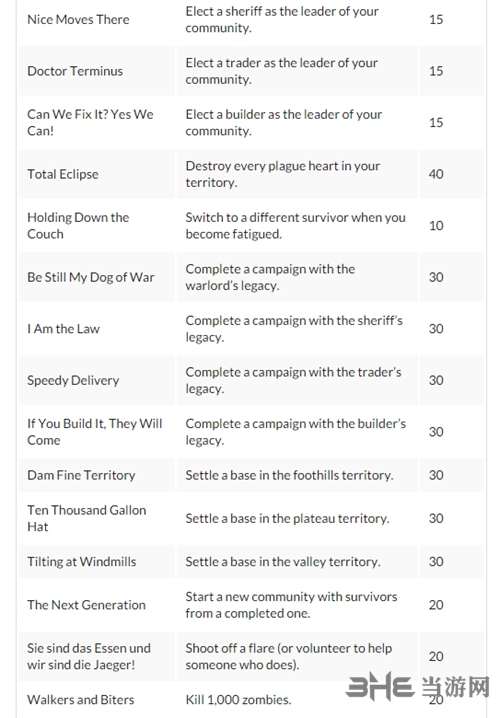The height and width of the screenshot is (718, 500).
Task: Select the 'Be Still My Dog of War' row
Action: pos(251,277)
